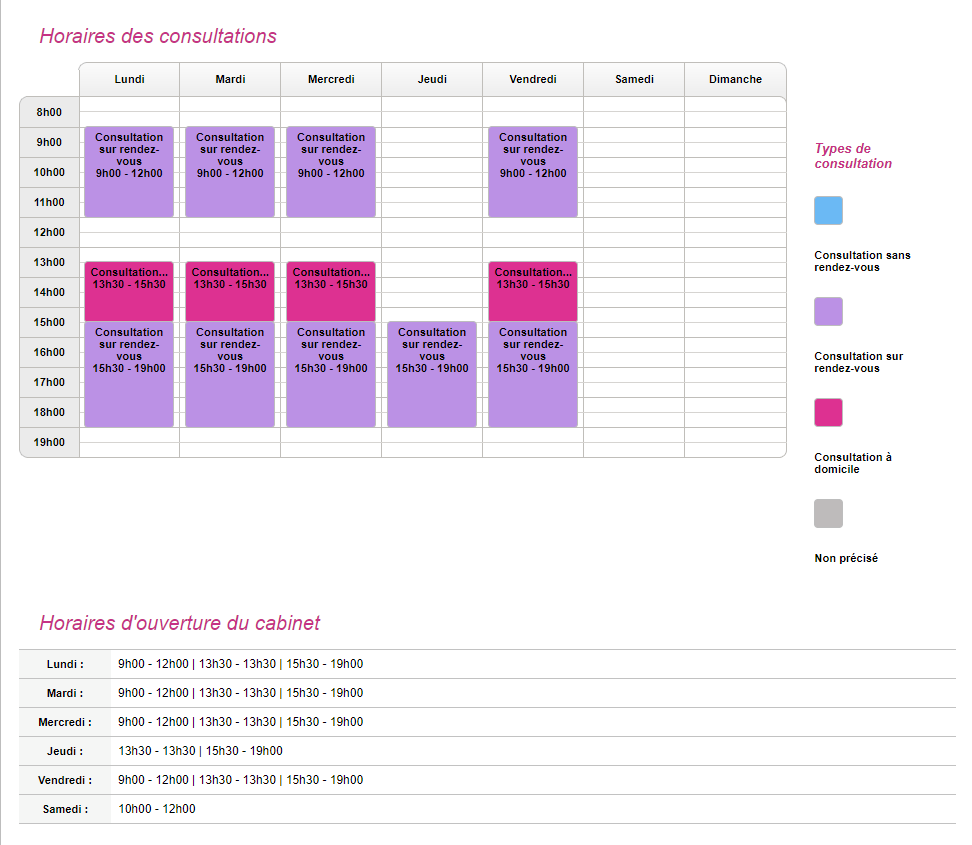Click the 14h00 time row label
The height and width of the screenshot is (845, 972).
[50, 292]
